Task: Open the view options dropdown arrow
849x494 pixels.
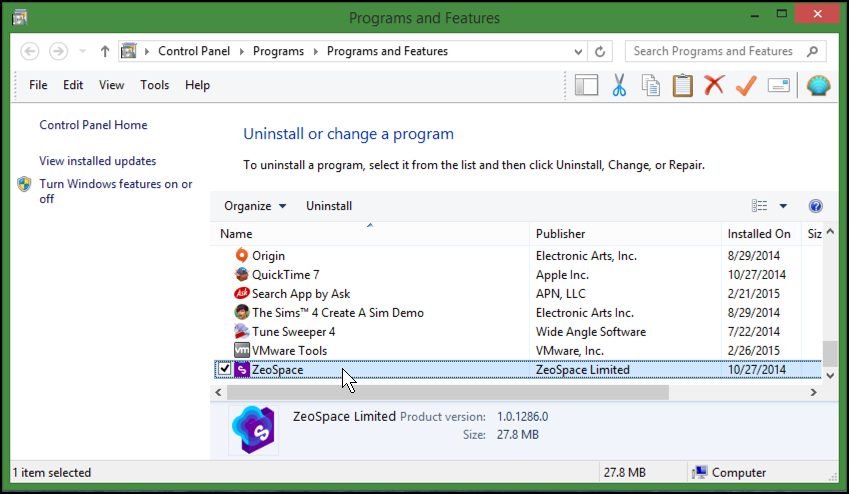Action: pos(783,206)
